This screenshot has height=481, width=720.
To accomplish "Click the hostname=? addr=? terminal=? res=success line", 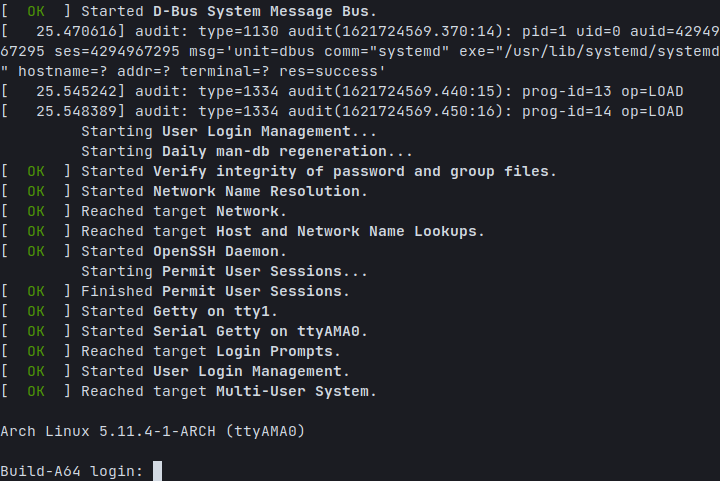I will (193, 72).
